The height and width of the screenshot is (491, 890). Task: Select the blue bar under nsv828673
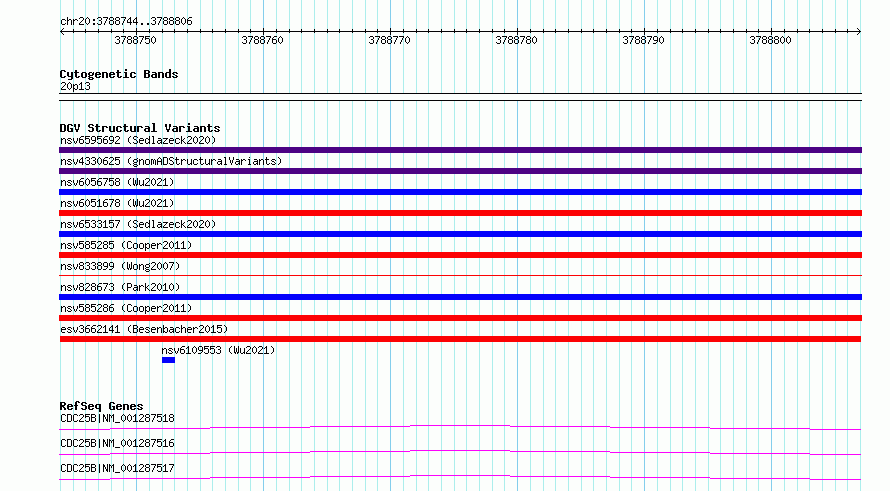pyautogui.click(x=460, y=297)
